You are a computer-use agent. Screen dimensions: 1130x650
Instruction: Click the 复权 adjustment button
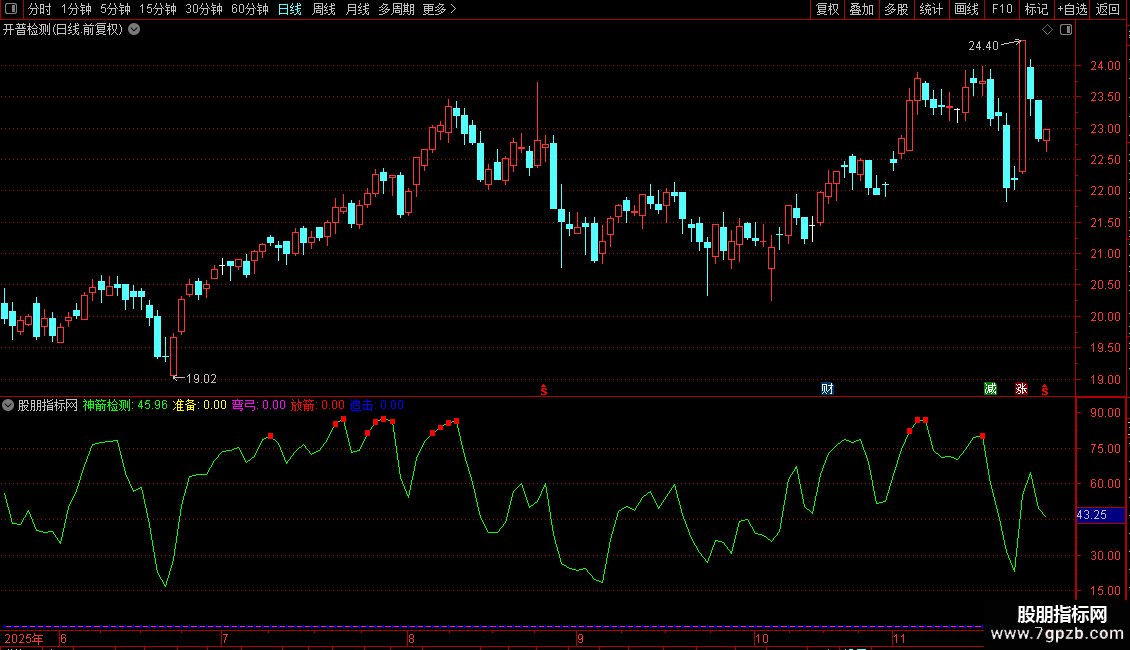coord(827,9)
